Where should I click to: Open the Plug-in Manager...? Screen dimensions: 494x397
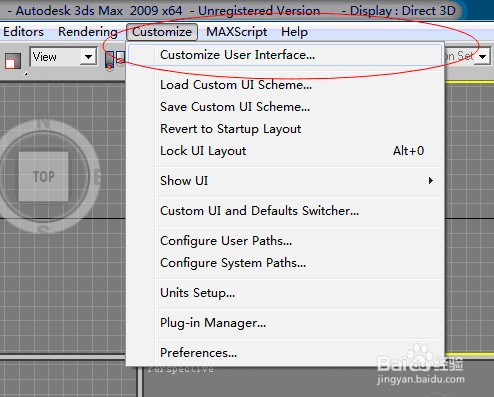click(x=285, y=323)
